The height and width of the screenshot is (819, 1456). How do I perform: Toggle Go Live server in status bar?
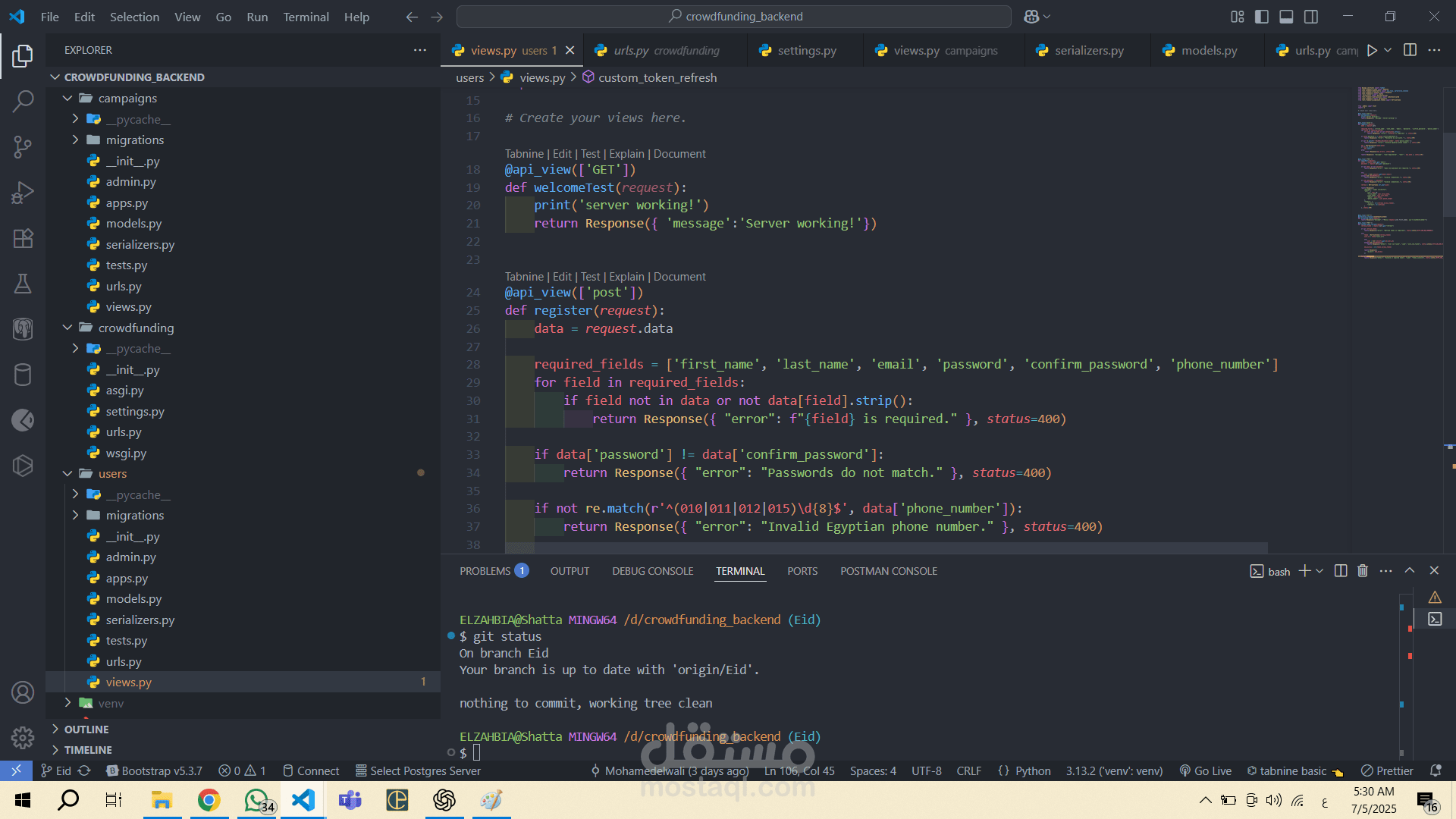[1206, 770]
